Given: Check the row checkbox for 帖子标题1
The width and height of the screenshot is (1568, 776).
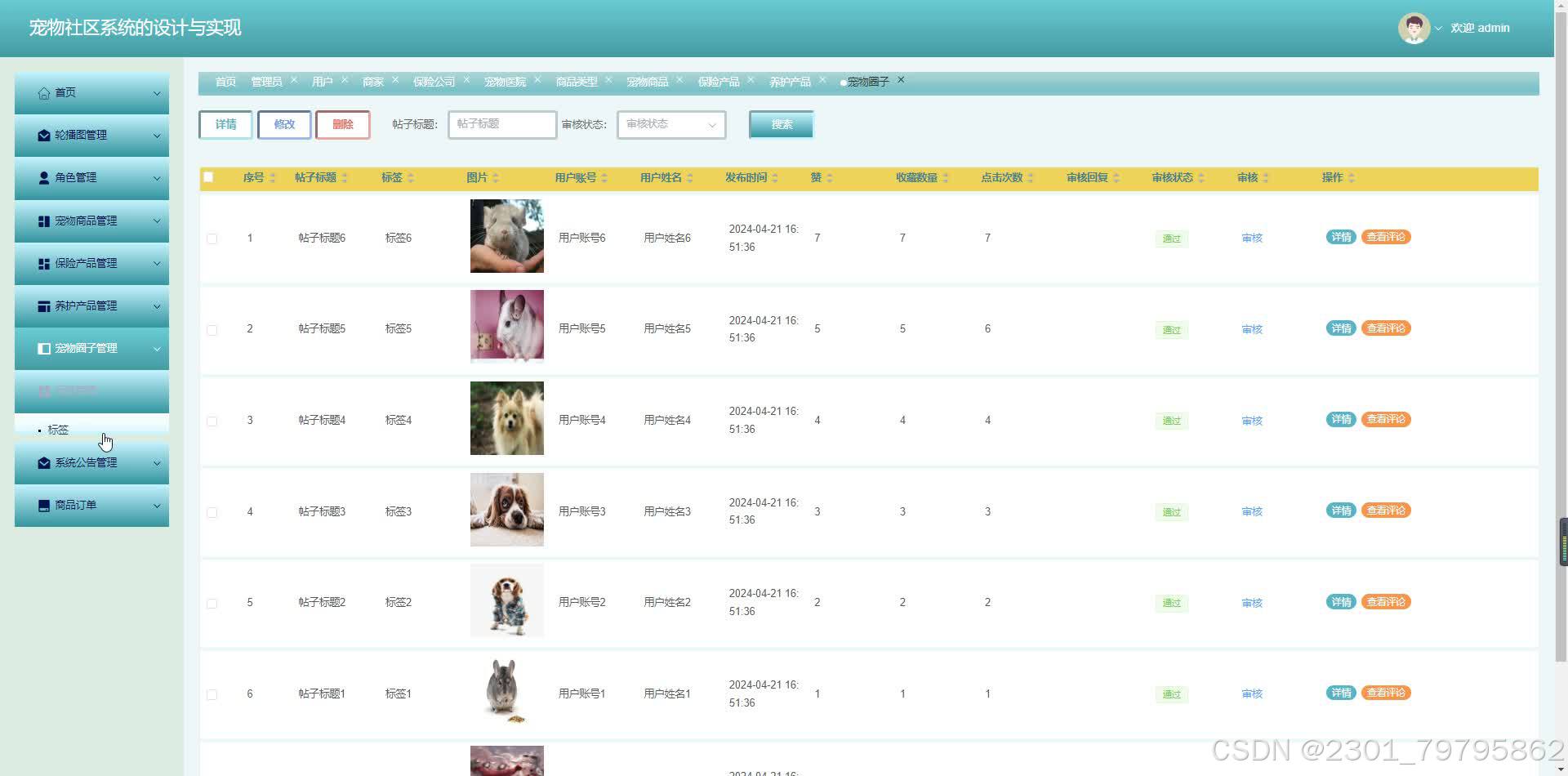Looking at the screenshot, I should tap(212, 694).
